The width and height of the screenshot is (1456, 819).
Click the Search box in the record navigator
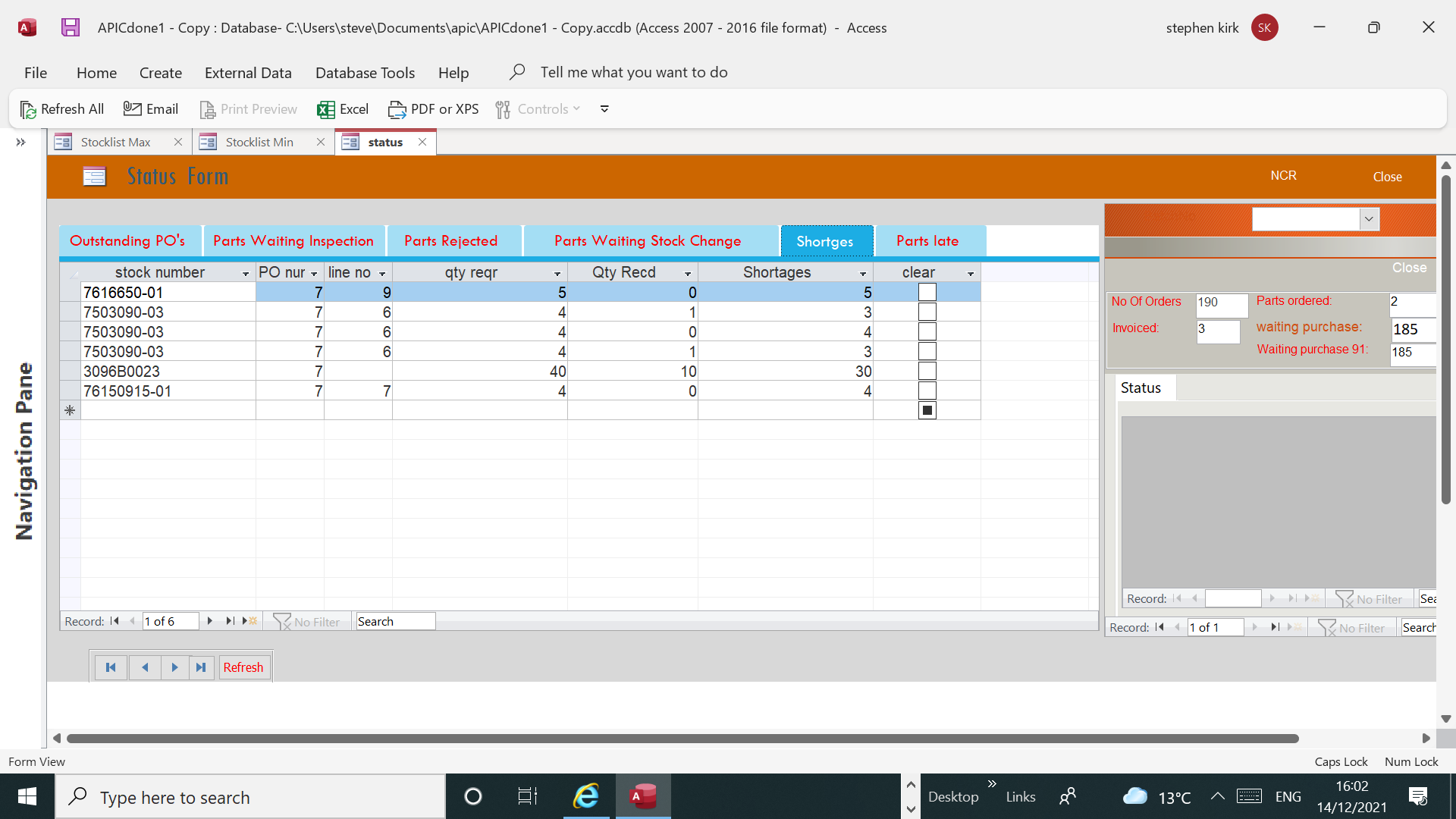point(395,621)
